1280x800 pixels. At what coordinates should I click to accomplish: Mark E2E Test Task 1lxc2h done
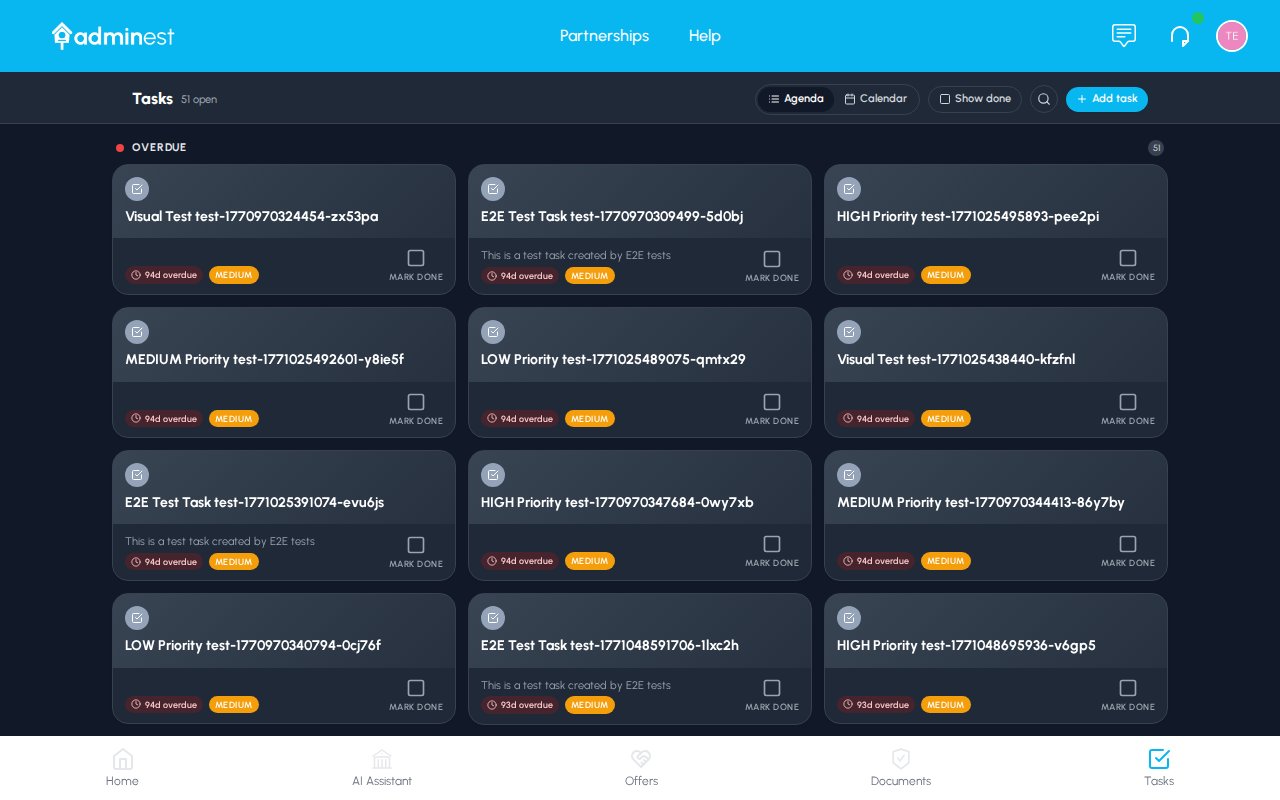(772, 688)
